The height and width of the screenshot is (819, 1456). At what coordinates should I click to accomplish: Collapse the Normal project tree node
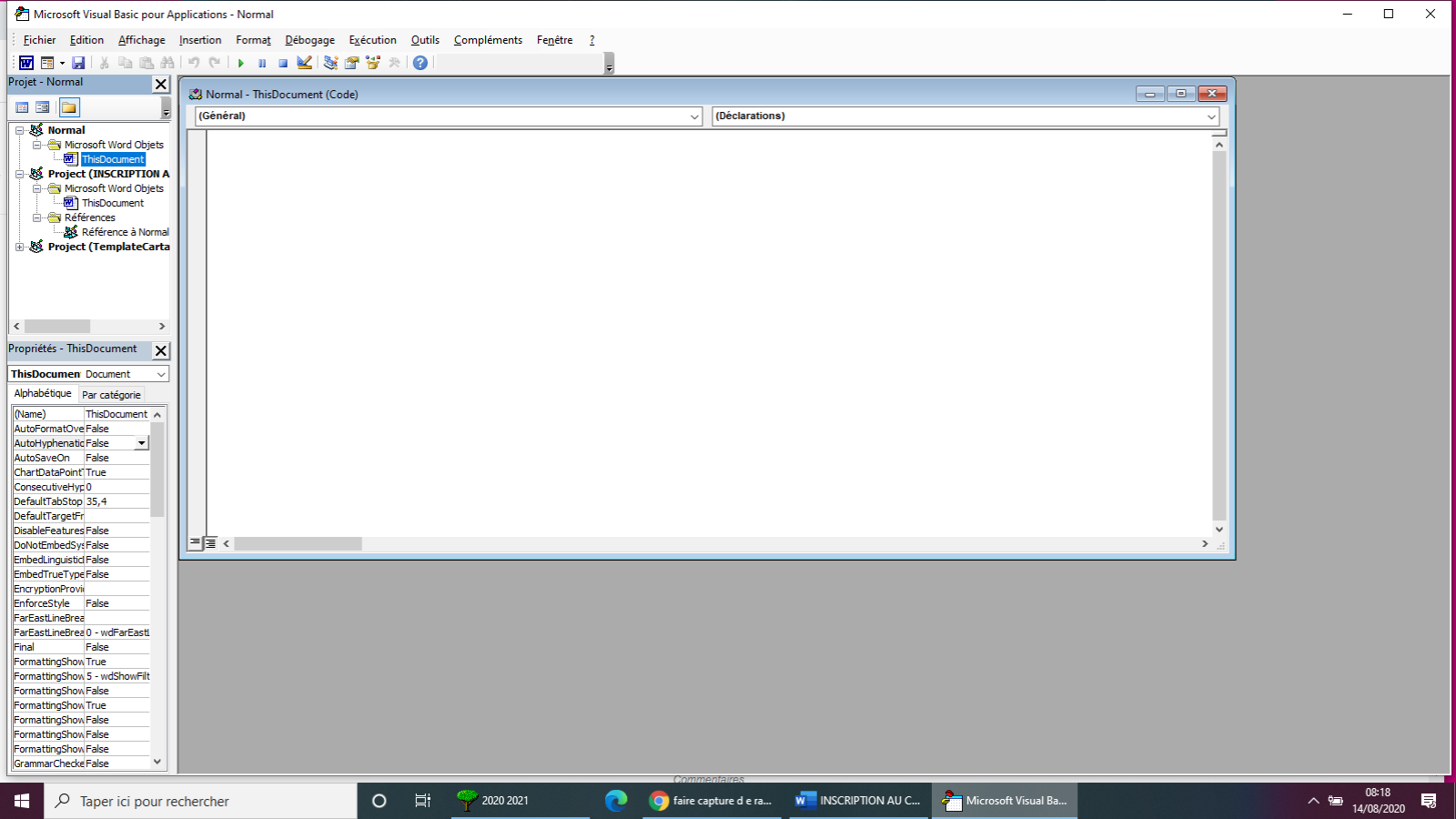coord(19,130)
